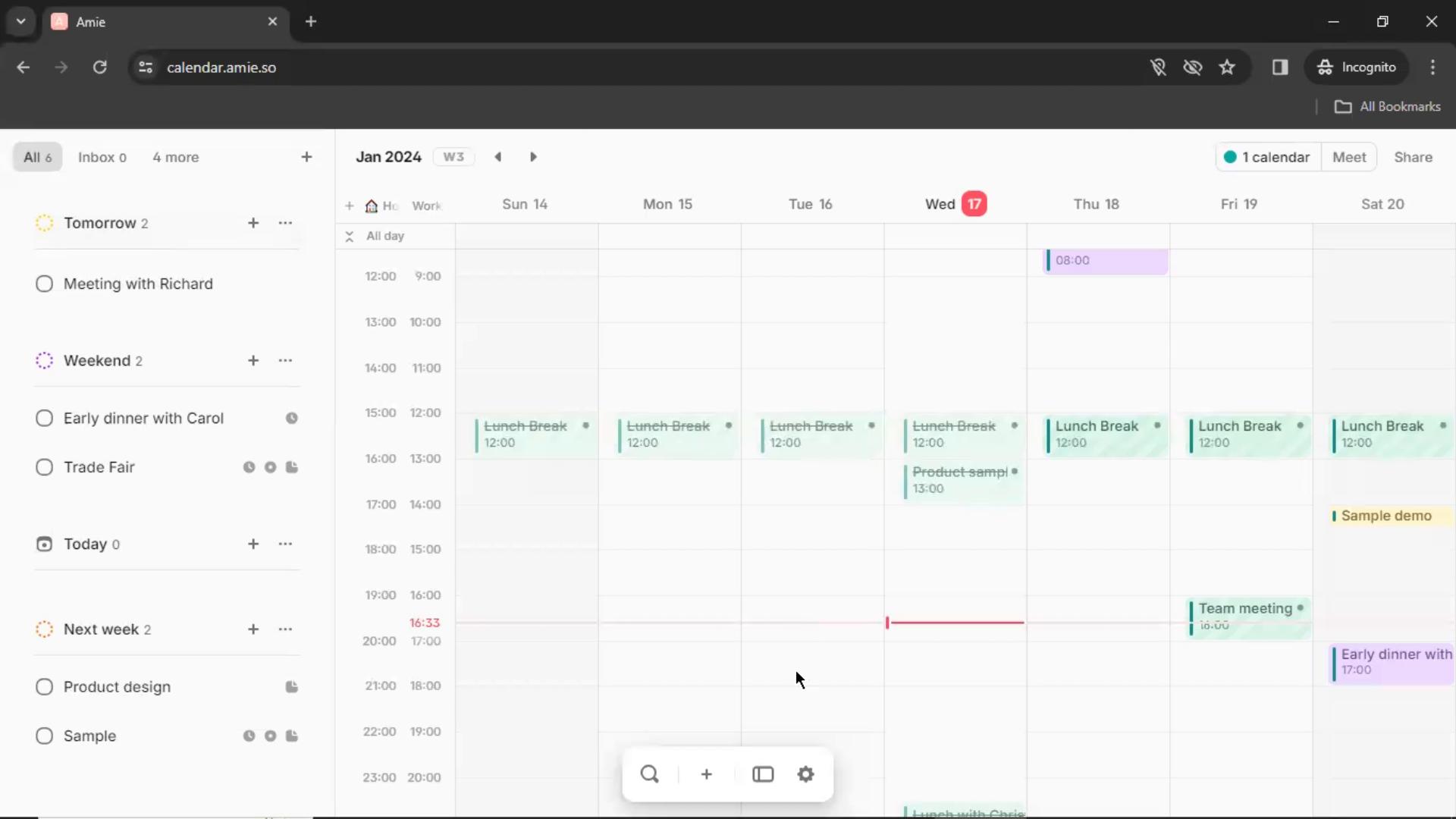Select the Inbox 0 tab in sidebar
This screenshot has width=1456, height=819.
coord(102,157)
